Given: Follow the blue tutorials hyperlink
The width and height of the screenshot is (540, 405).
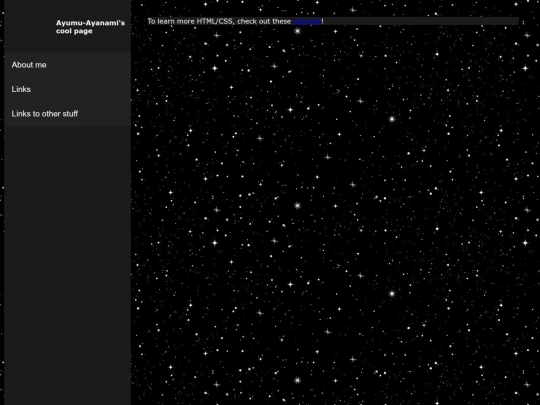Looking at the screenshot, I should click(307, 21).
